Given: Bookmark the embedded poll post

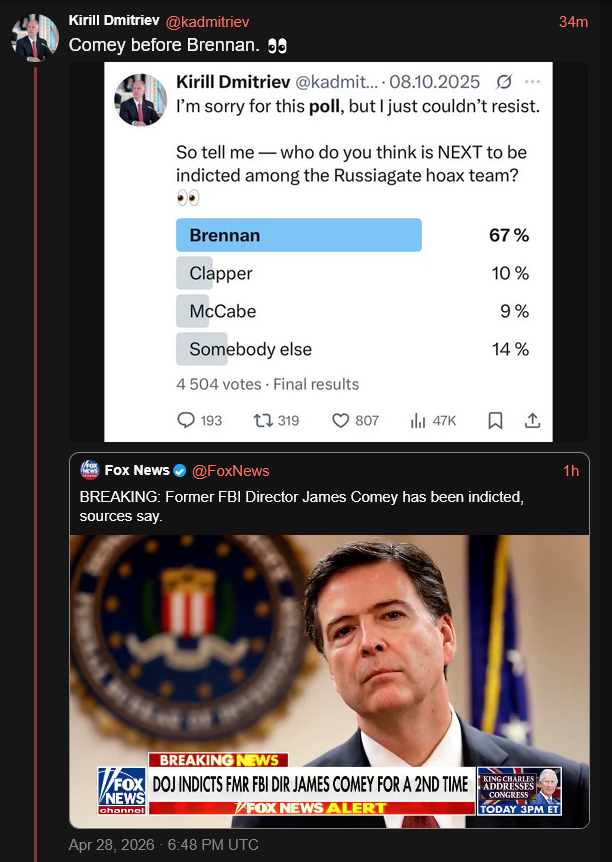Looking at the screenshot, I should point(495,420).
